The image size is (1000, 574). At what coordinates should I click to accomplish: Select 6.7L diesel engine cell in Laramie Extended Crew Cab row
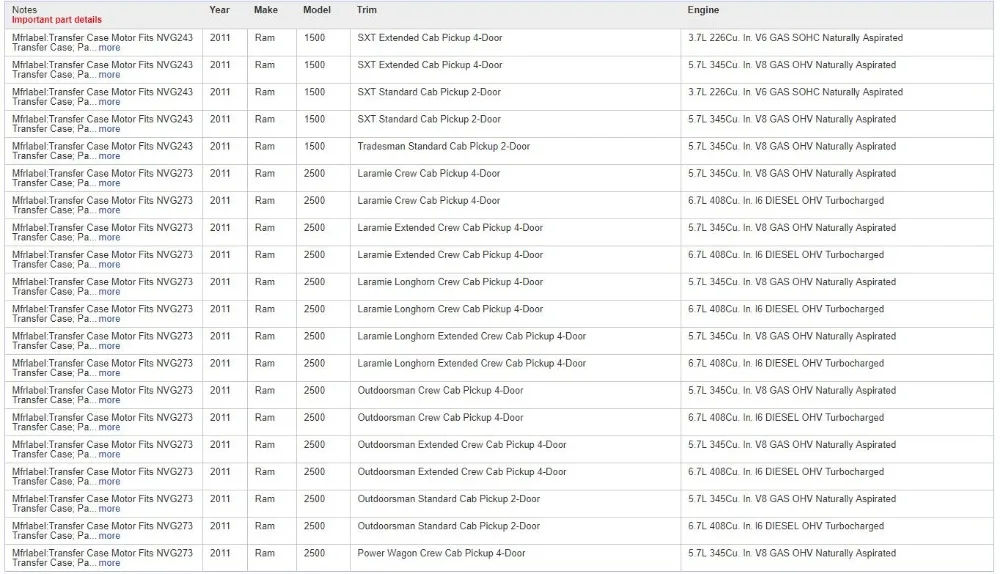pos(786,255)
